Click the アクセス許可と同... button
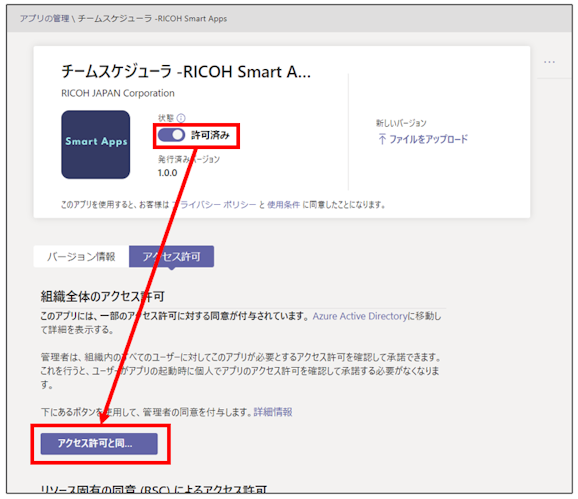The width and height of the screenshot is (578, 499). pyautogui.click(x=99, y=443)
